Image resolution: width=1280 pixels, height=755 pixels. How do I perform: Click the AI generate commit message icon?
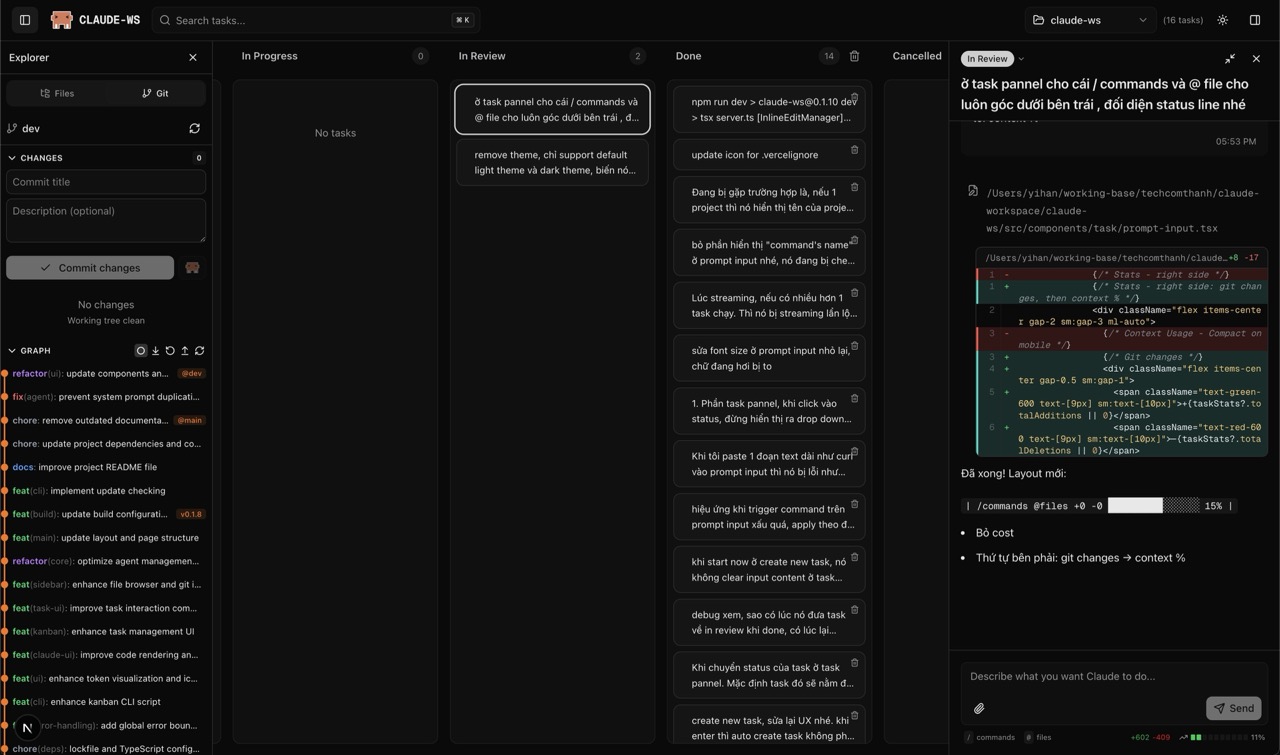pyautogui.click(x=192, y=268)
